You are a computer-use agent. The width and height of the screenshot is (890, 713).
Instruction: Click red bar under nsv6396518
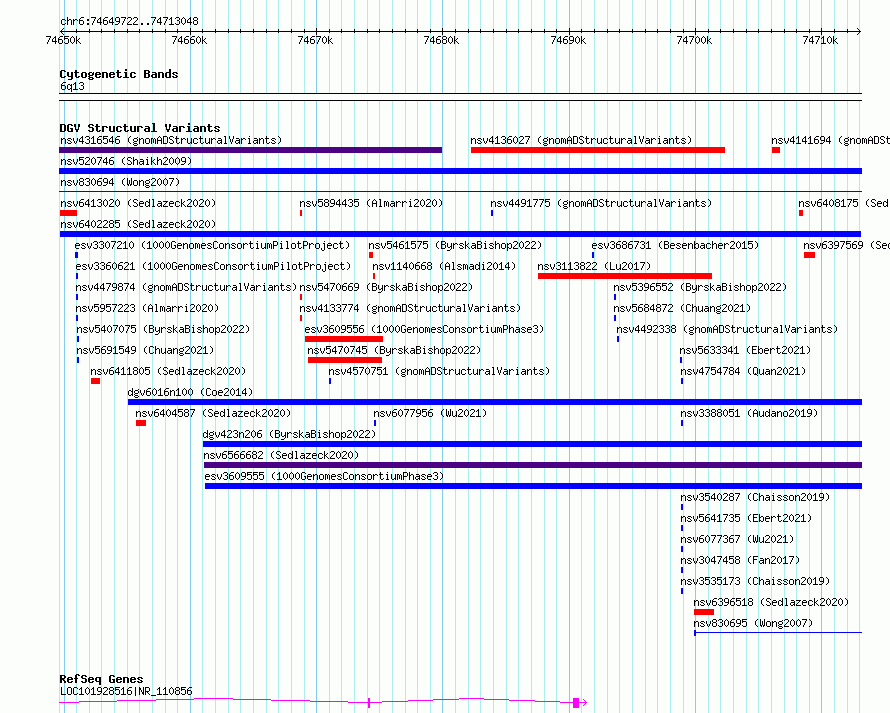tap(704, 612)
